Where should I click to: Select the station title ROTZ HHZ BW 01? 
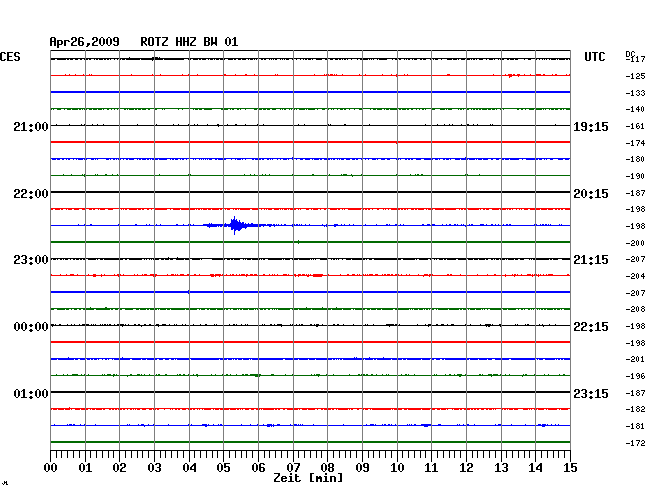click(189, 42)
